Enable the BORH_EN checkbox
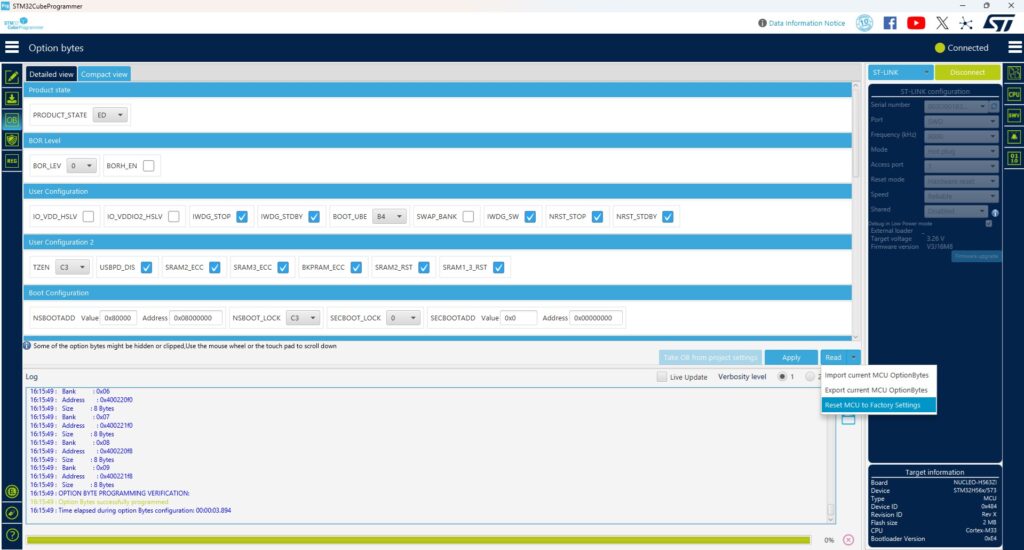This screenshot has height=550, width=1024. 150,166
